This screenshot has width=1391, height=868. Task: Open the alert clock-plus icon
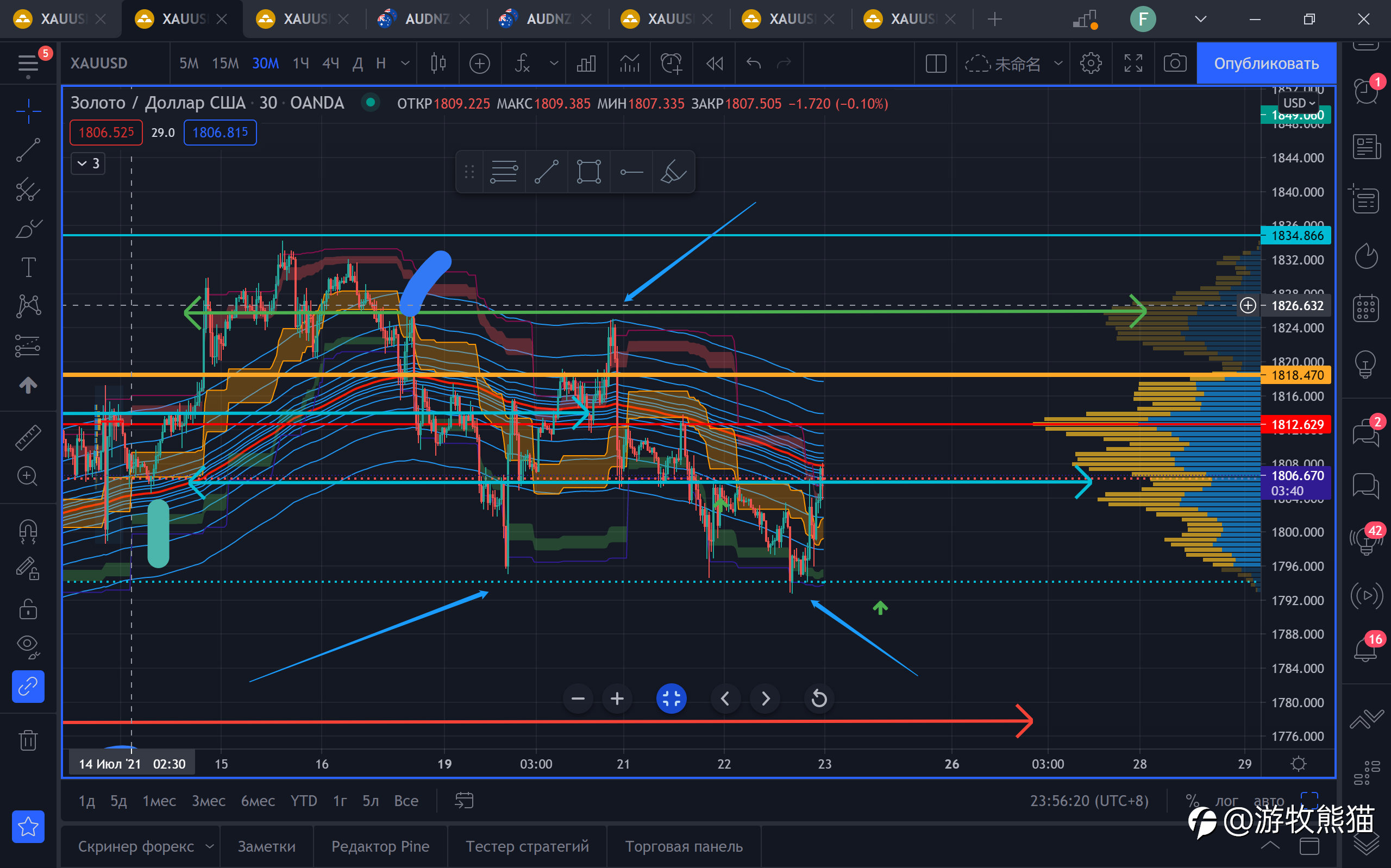671,63
